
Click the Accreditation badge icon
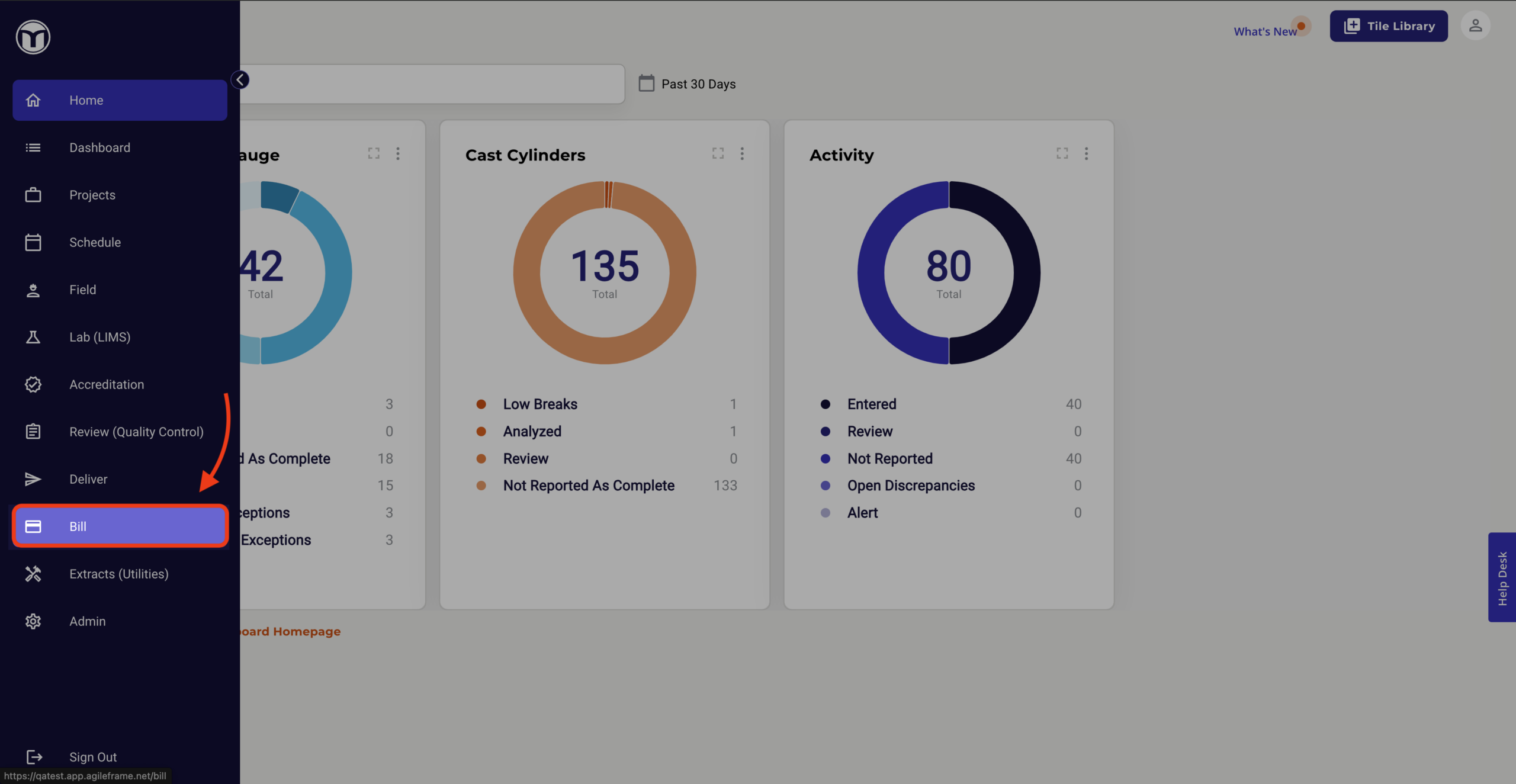(33, 384)
